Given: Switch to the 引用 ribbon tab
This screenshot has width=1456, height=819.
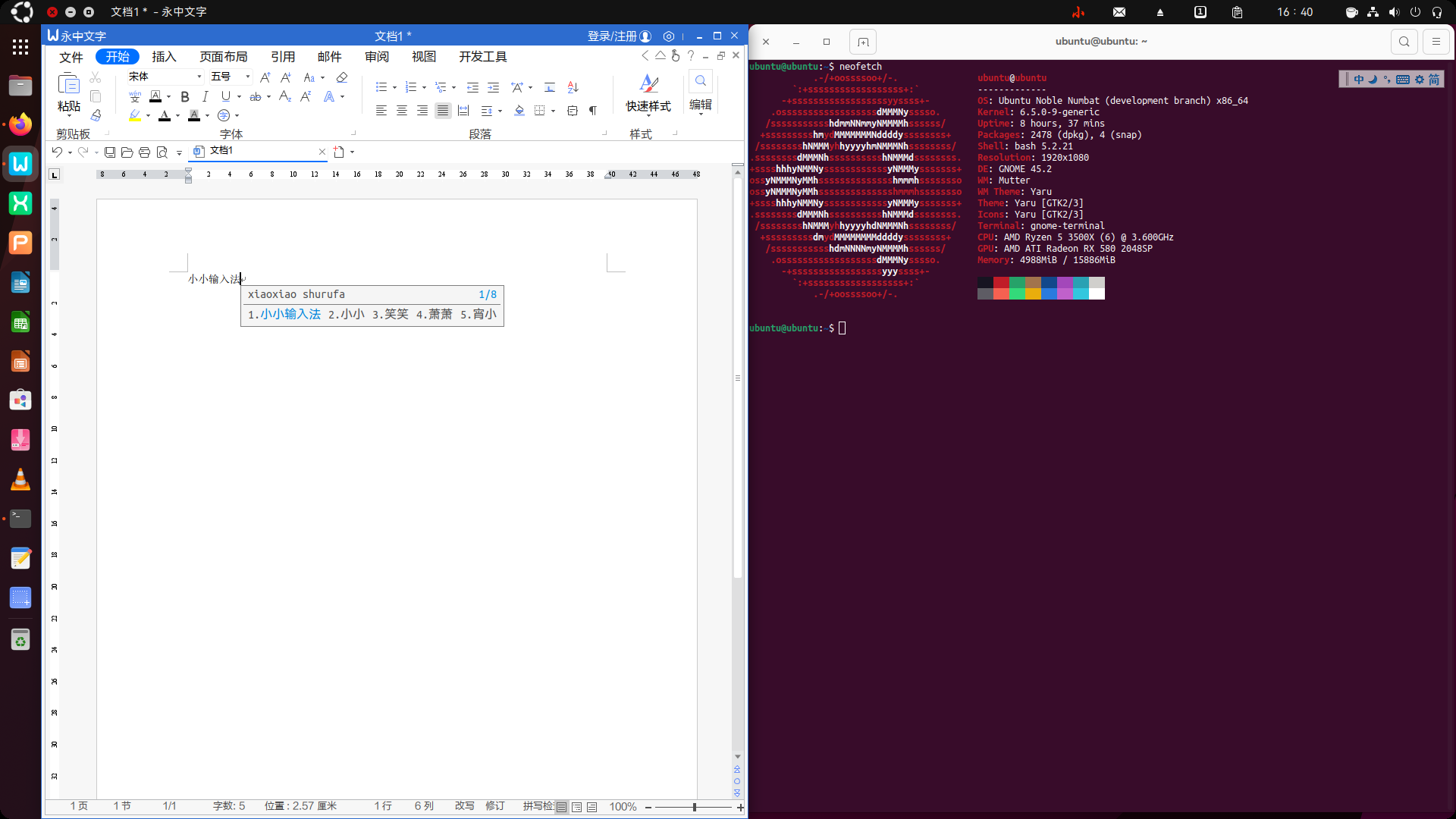Looking at the screenshot, I should [x=283, y=57].
